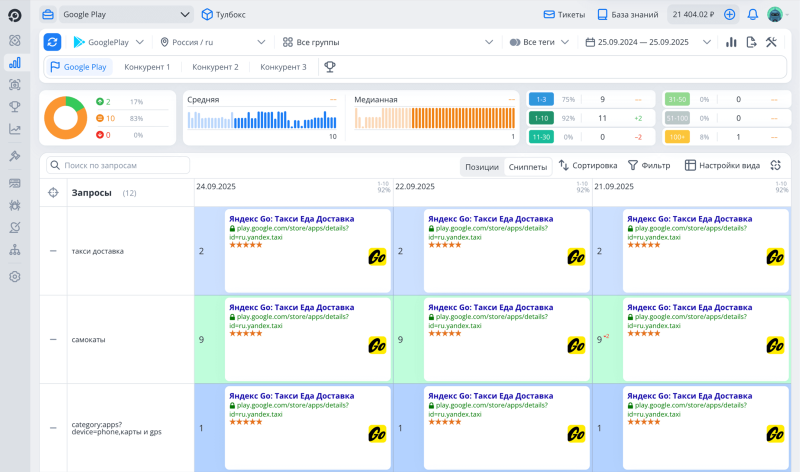Viewport: 800px width, 472px height.
Task: Open the База знаний link
Action: (629, 15)
